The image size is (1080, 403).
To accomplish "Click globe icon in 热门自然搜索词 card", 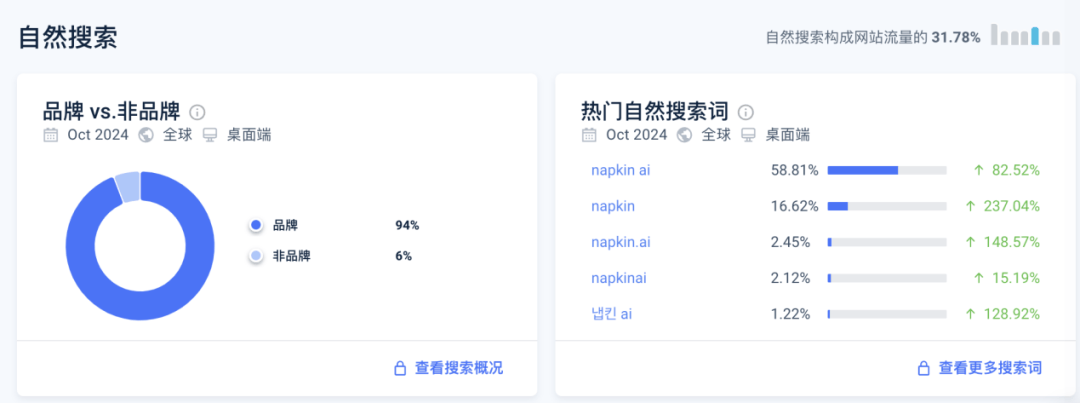I will coord(685,135).
